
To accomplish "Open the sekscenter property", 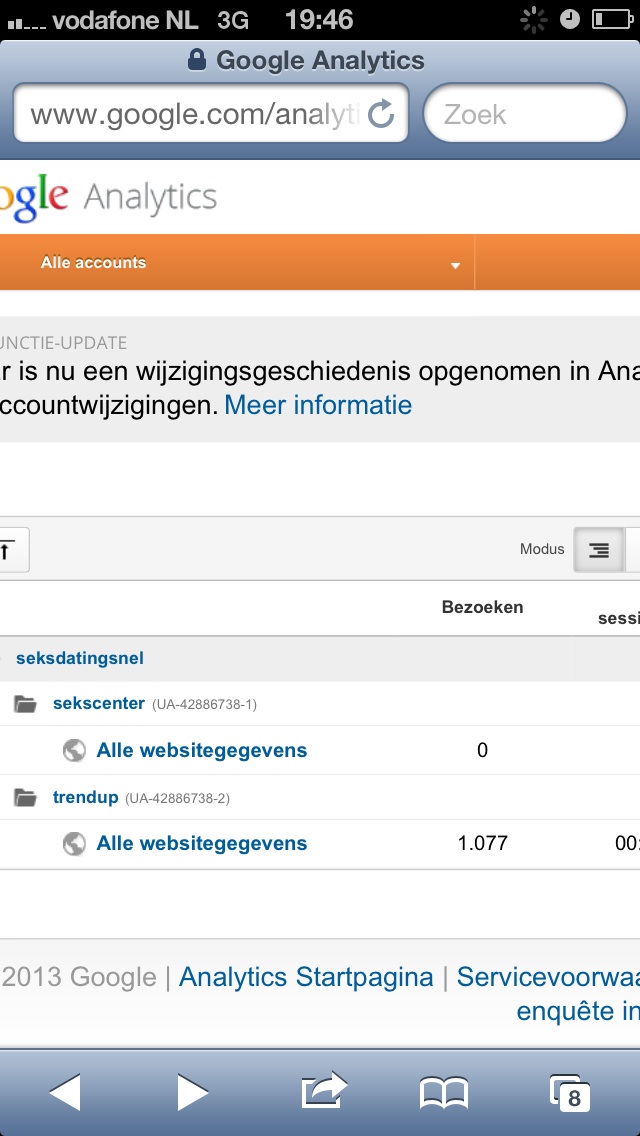I will click(x=99, y=703).
